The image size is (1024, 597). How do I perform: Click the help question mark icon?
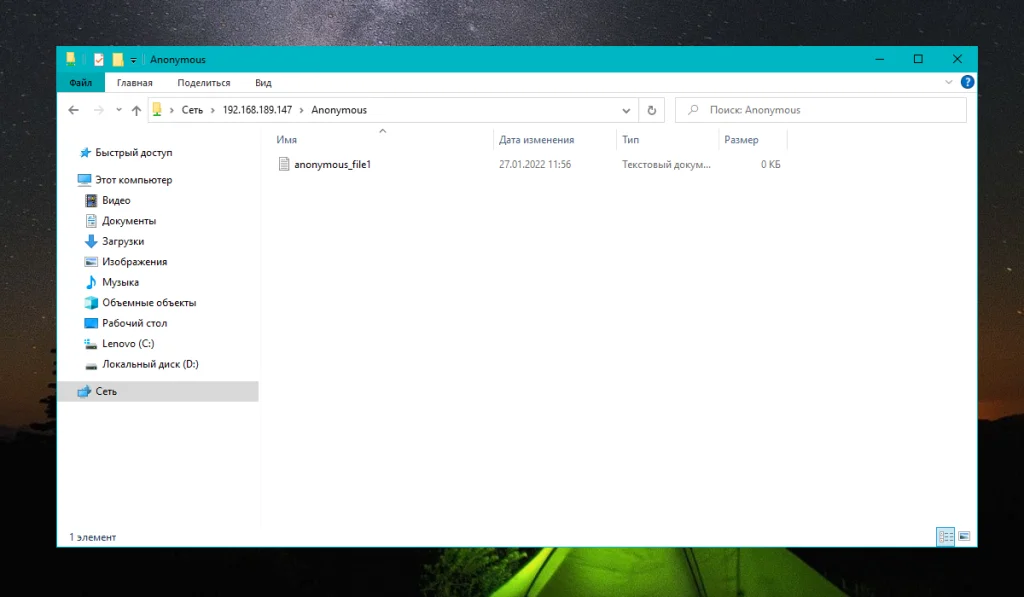[966, 82]
